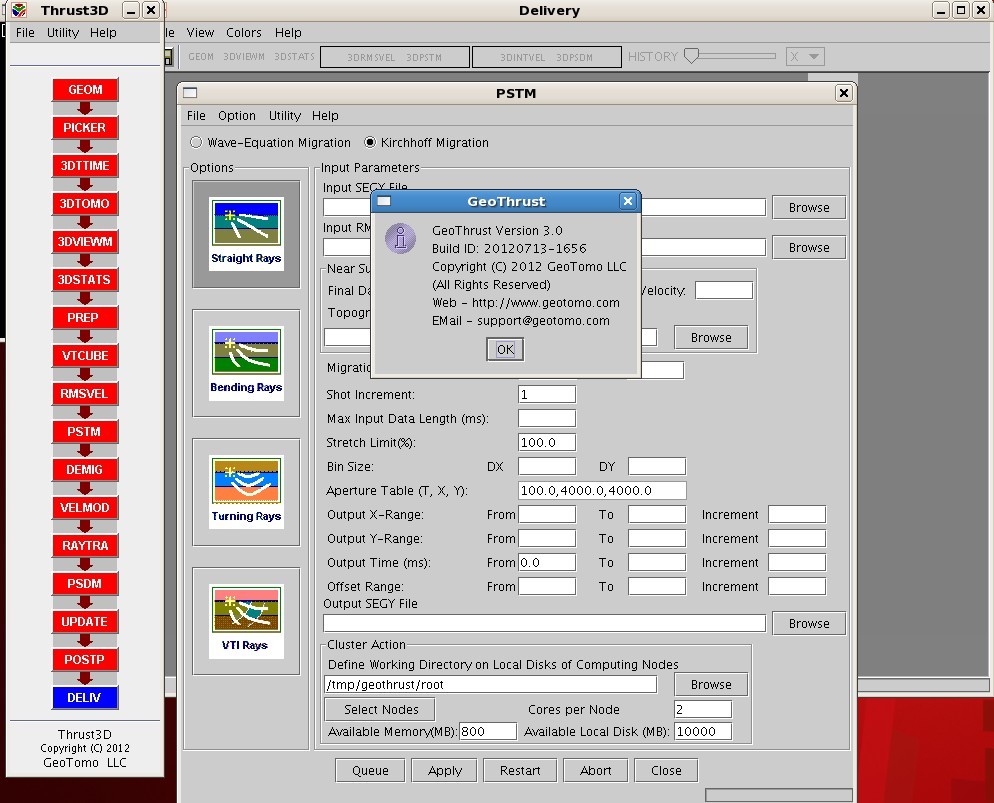The image size is (994, 803).
Task: Click OK in the GeoThrust dialog
Action: (505, 349)
